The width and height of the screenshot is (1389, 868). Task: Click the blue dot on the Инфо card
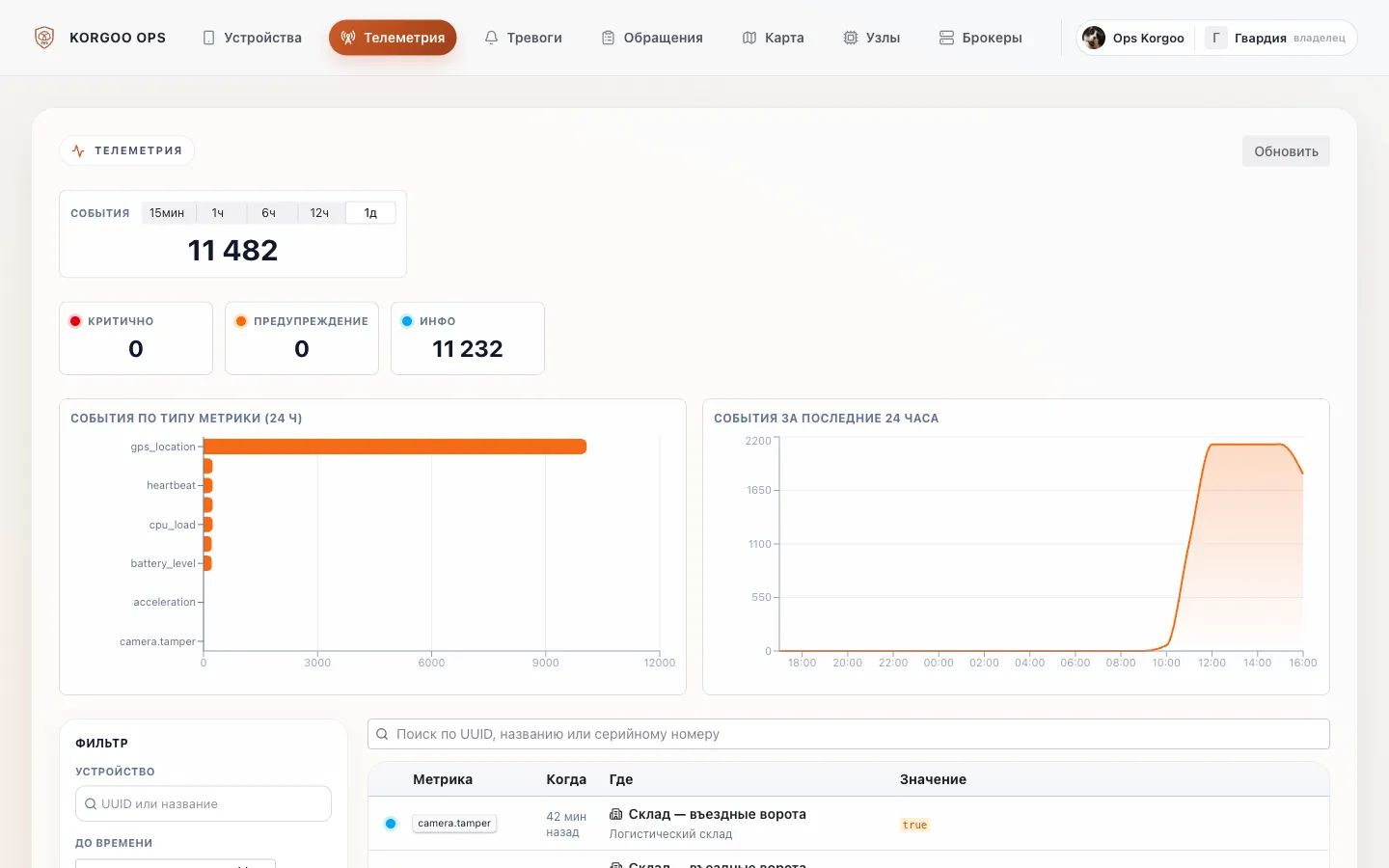pyautogui.click(x=407, y=321)
